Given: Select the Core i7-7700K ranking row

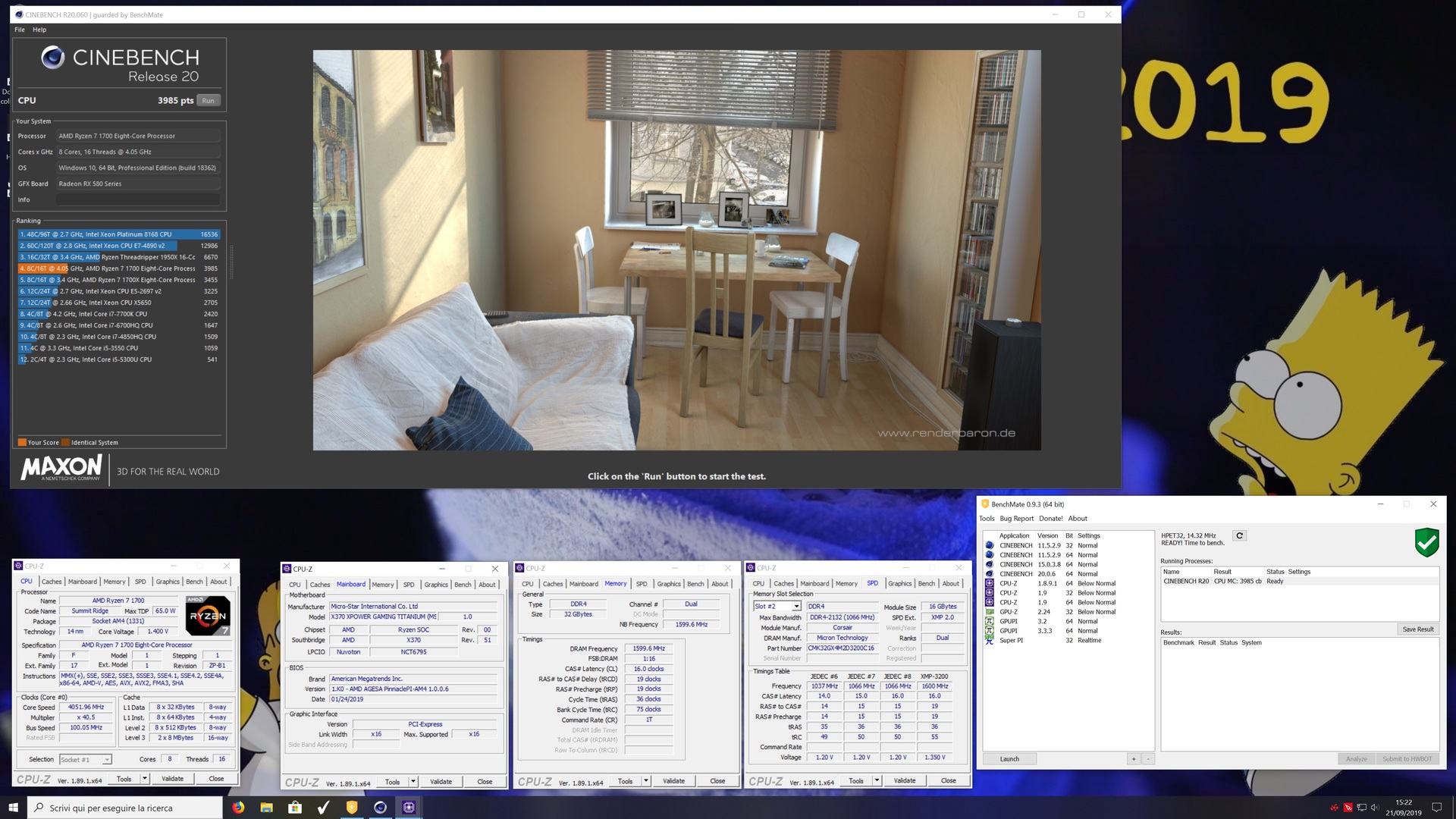Looking at the screenshot, I should point(119,314).
